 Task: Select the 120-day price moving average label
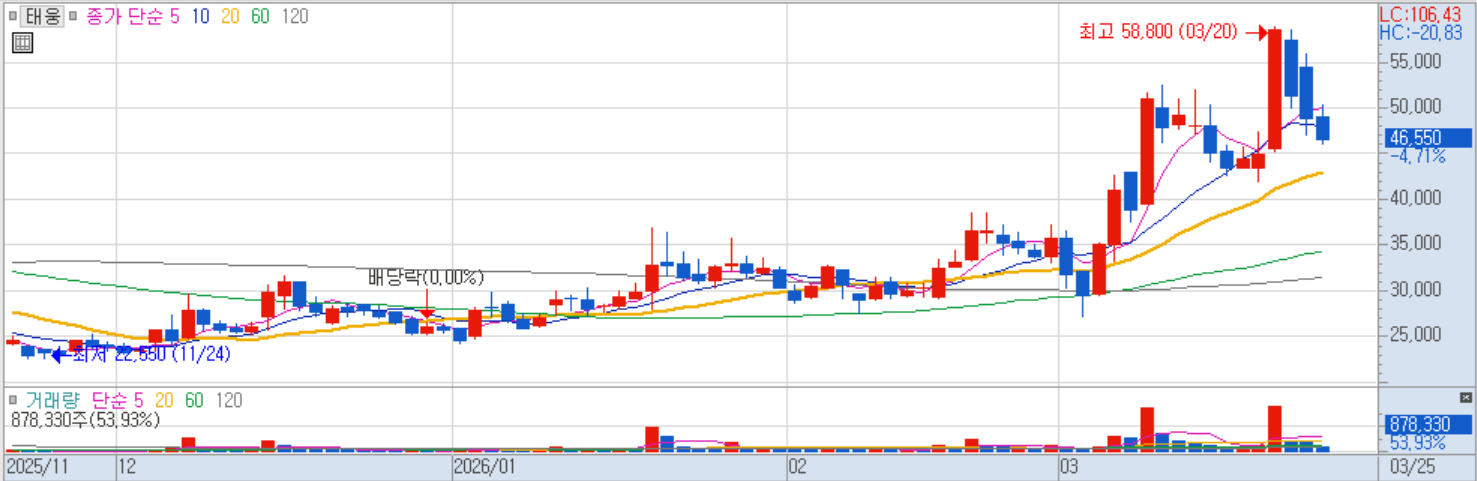pos(295,16)
